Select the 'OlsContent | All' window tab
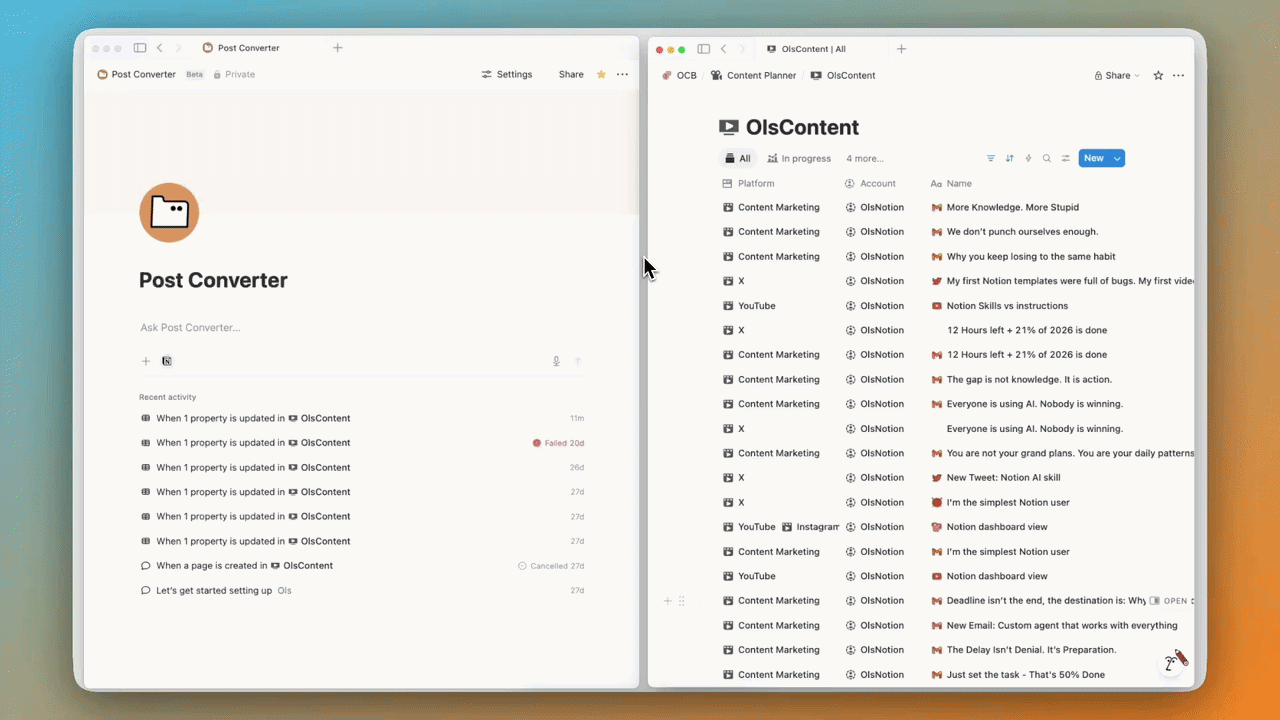Screen dimensions: 1280x720 pyautogui.click(x=806, y=49)
